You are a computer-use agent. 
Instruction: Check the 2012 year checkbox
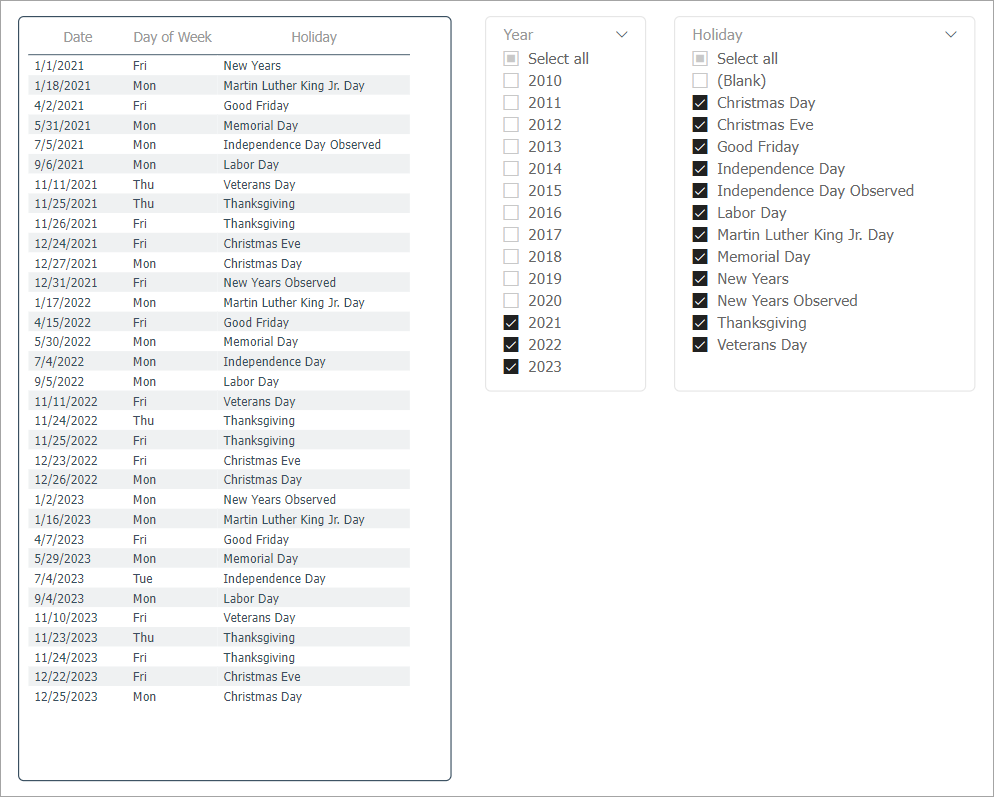point(511,125)
